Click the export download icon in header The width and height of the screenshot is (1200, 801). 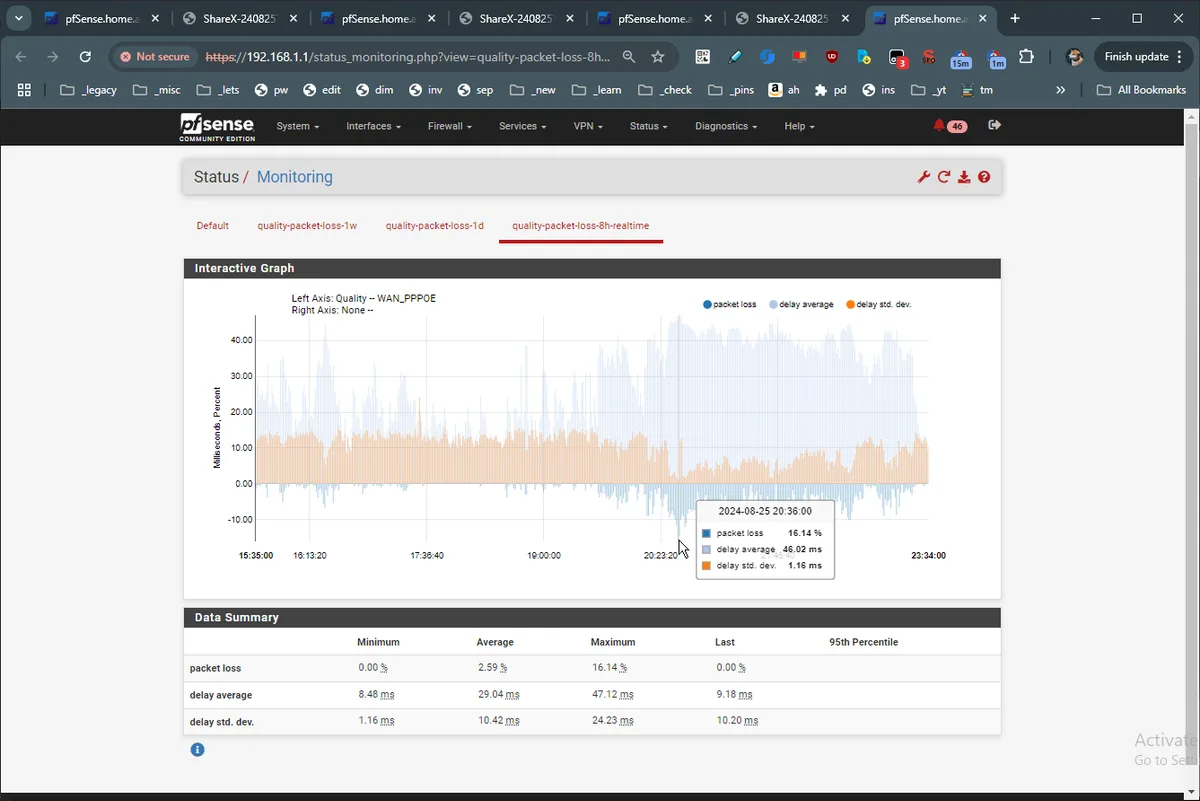[964, 177]
